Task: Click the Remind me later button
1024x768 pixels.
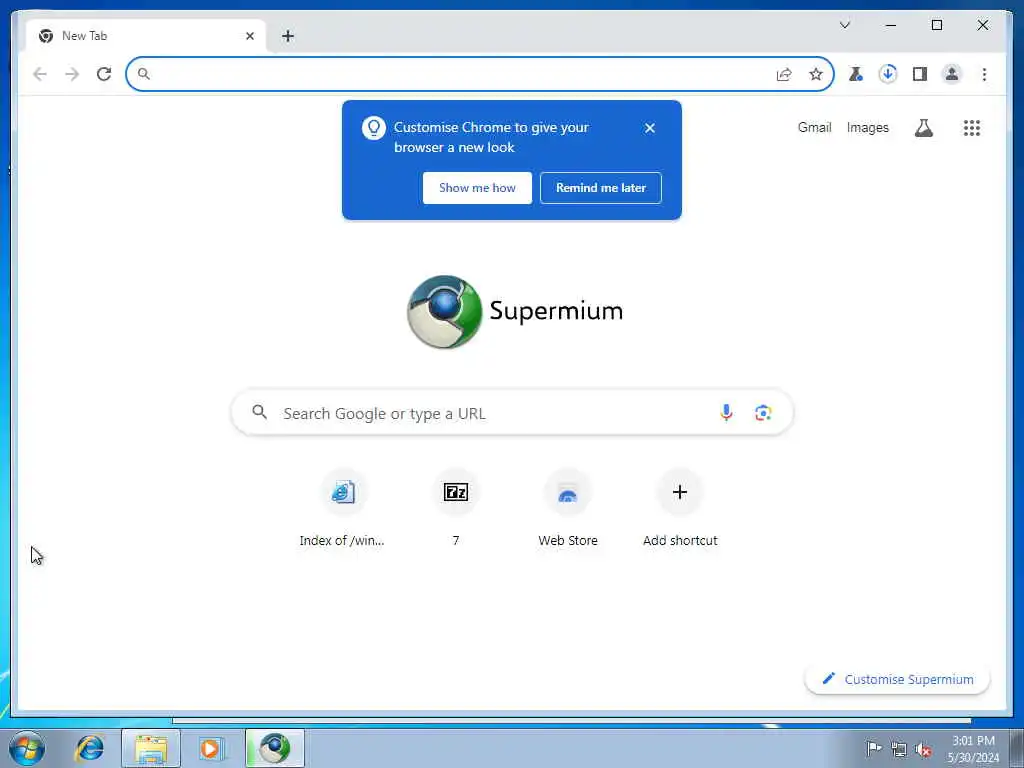Action: pyautogui.click(x=601, y=188)
